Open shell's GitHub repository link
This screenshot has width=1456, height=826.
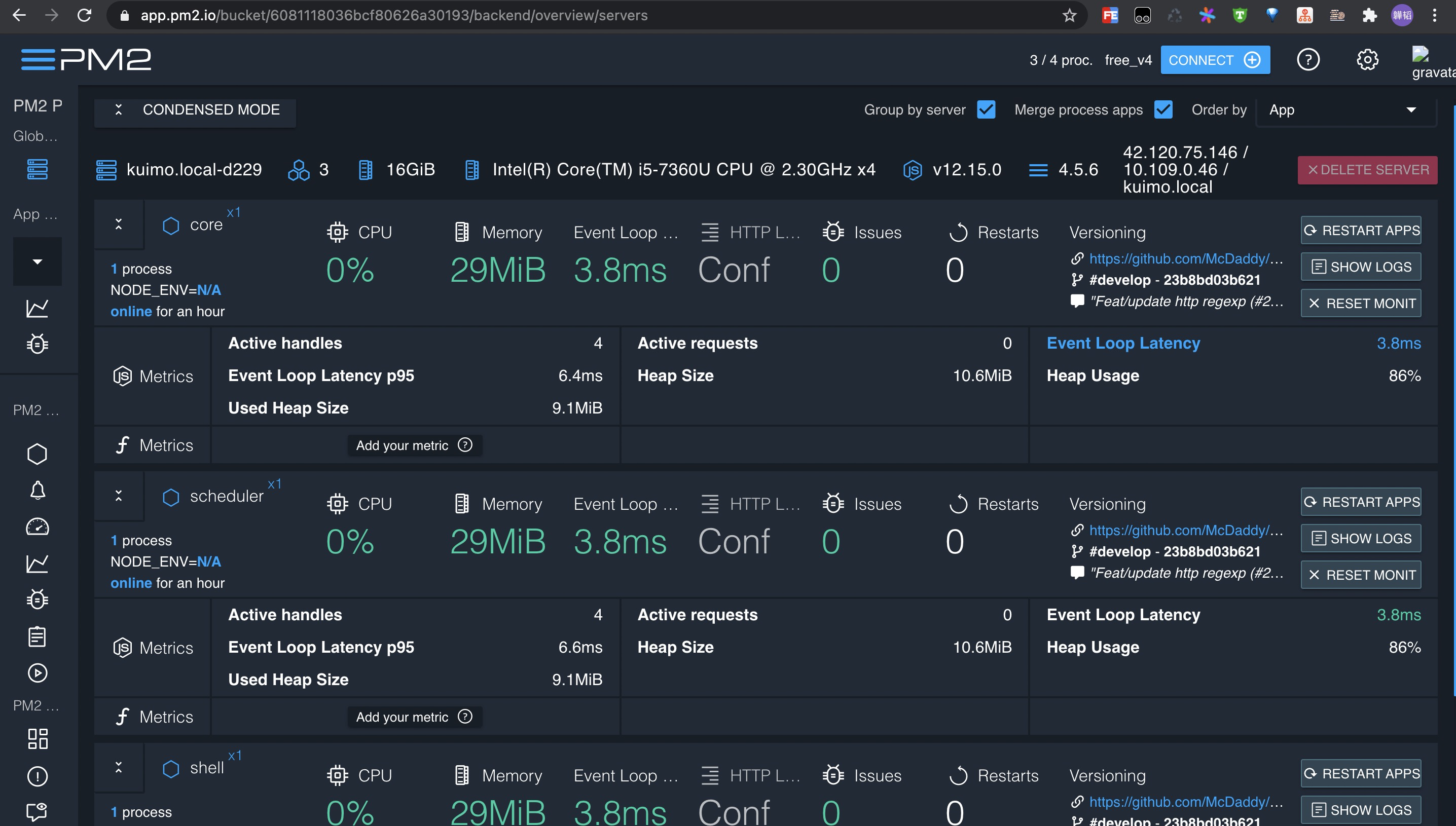tap(1185, 802)
